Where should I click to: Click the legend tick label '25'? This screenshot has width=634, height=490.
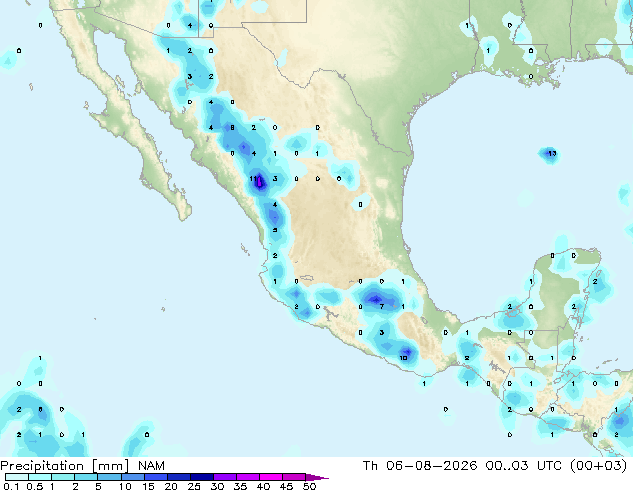pos(194,486)
